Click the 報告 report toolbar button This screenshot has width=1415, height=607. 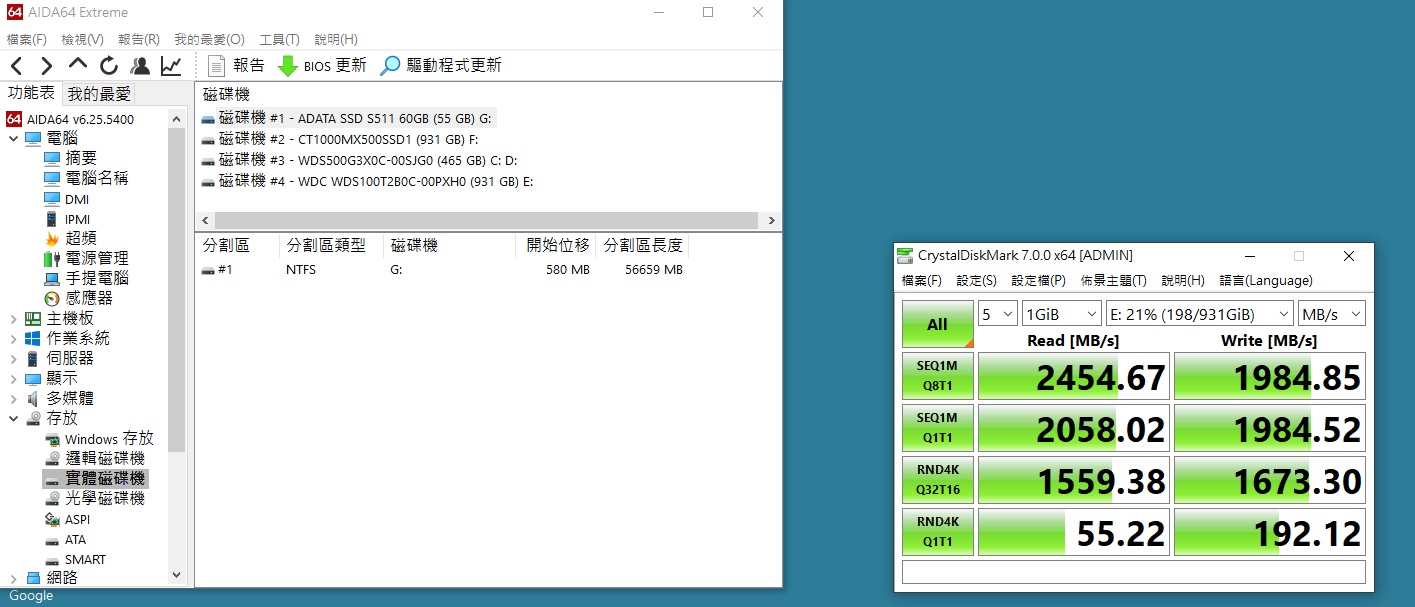click(236, 66)
